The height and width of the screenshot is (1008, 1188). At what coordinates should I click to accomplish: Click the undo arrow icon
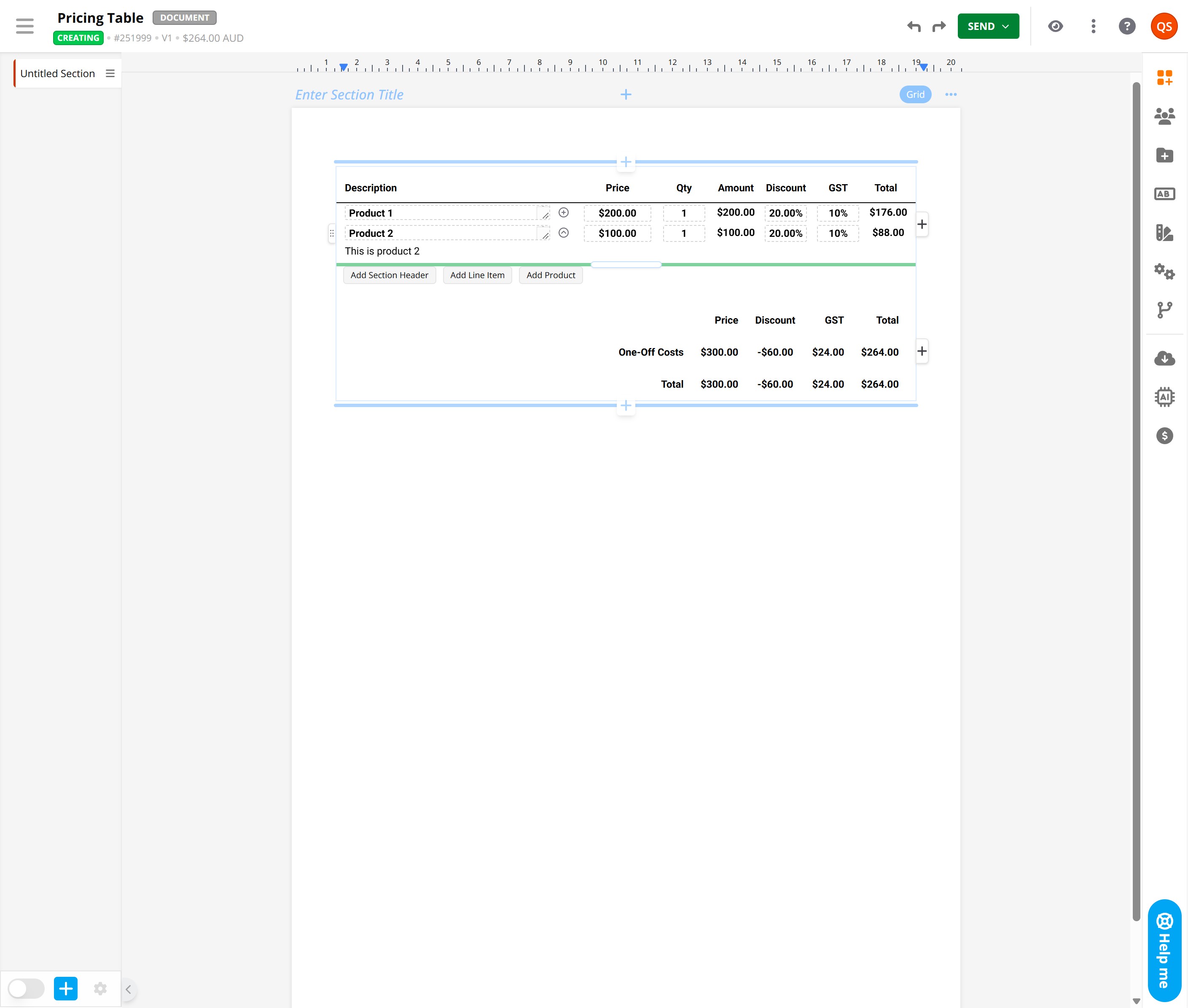(914, 26)
